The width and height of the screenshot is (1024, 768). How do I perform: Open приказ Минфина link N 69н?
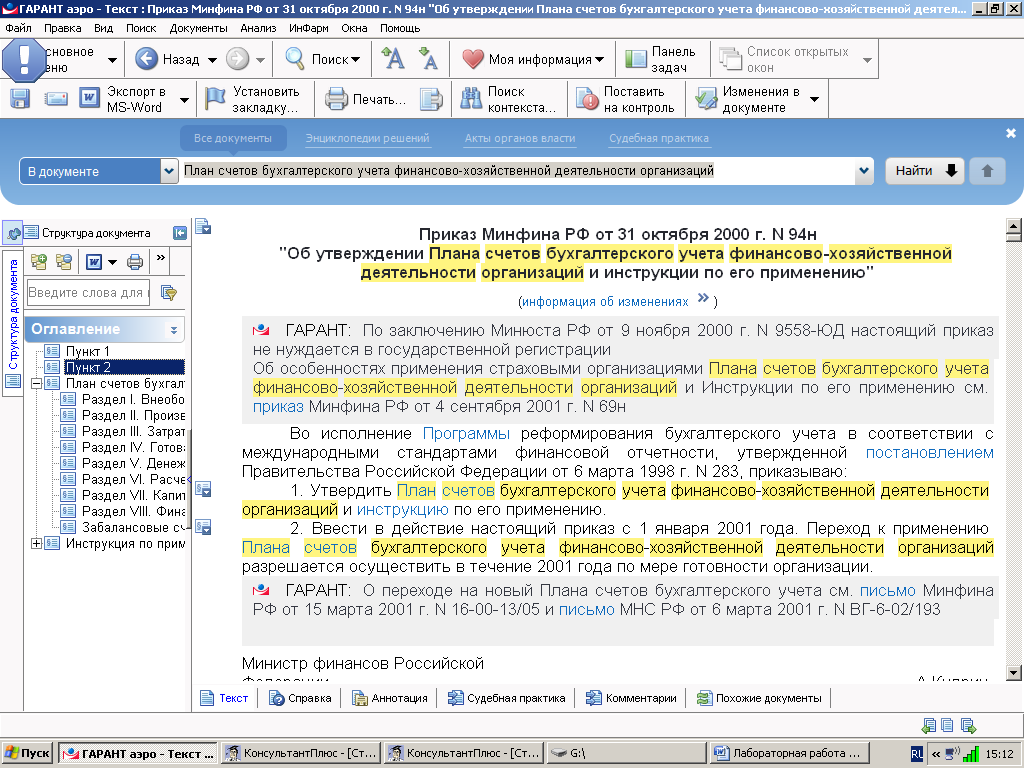pyautogui.click(x=278, y=407)
